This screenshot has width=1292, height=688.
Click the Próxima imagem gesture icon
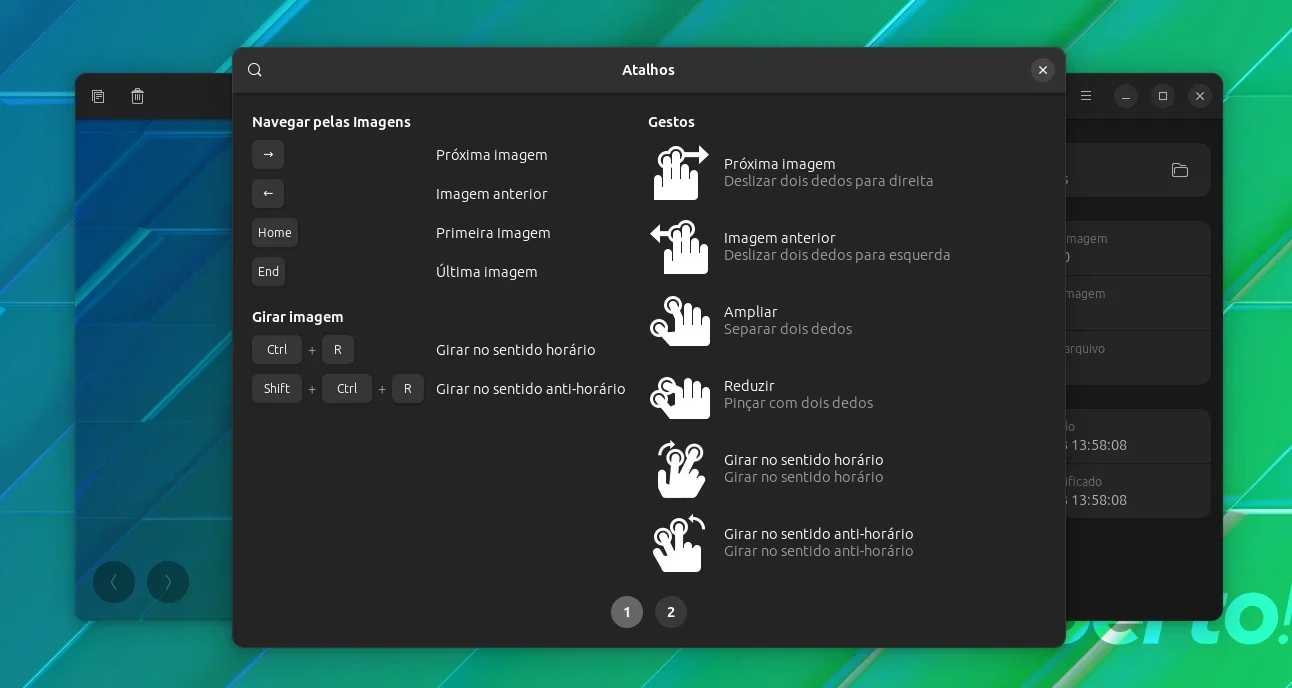(x=680, y=172)
